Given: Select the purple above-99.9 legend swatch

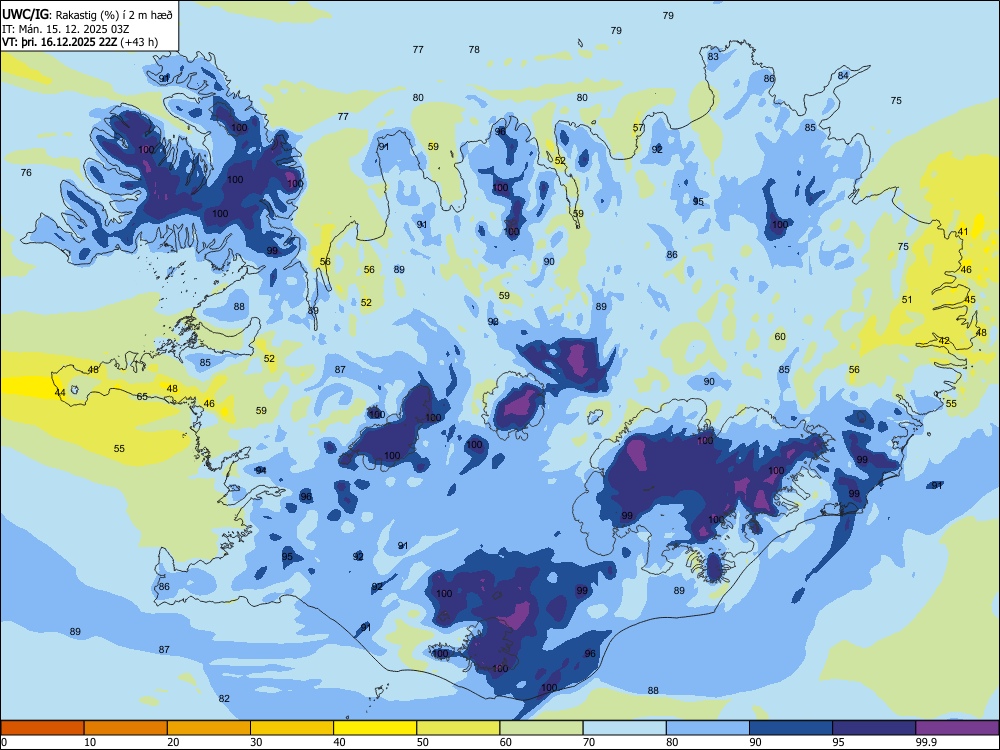Looking at the screenshot, I should 957,728.
